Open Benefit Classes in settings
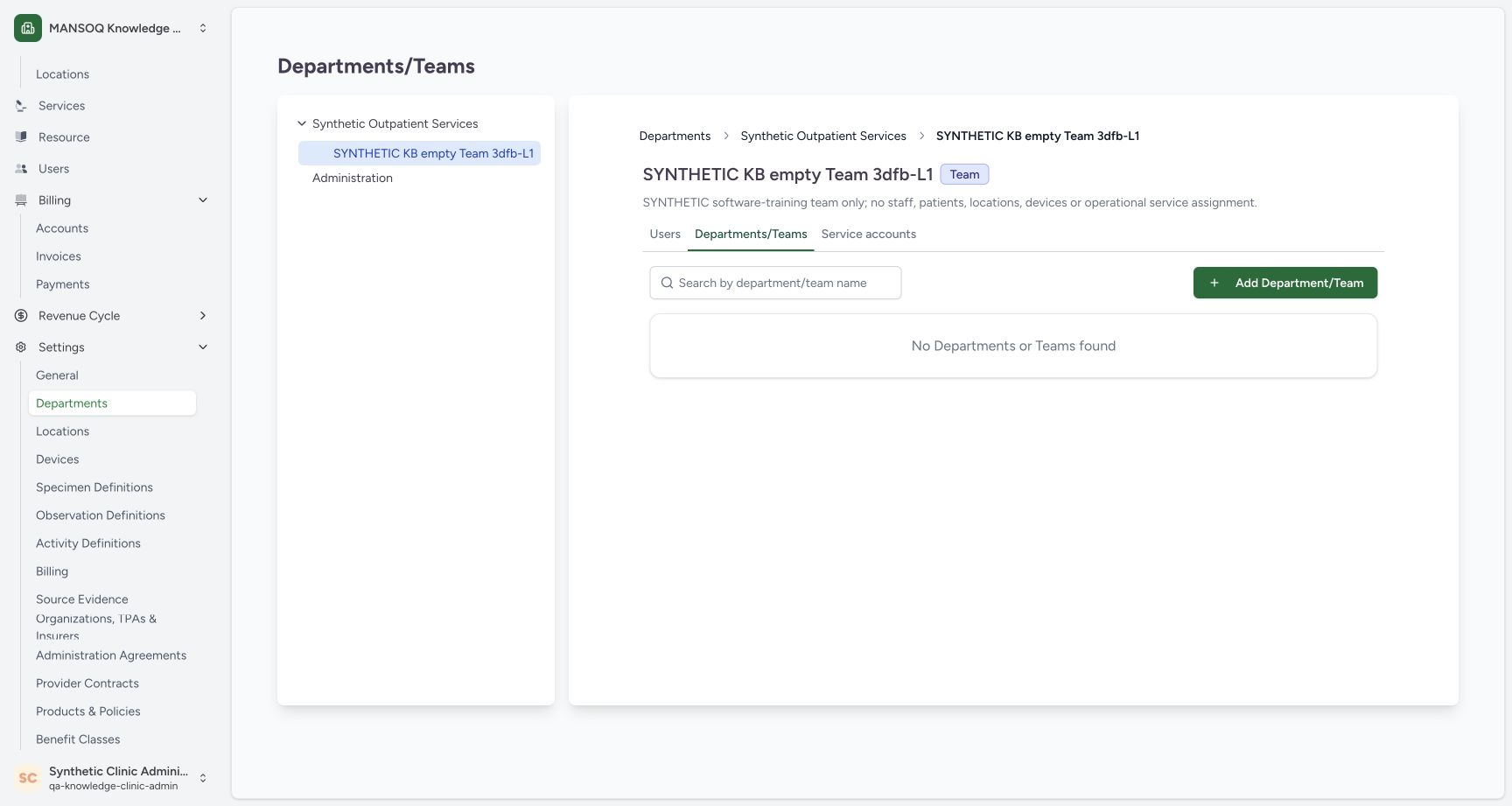 (78, 739)
